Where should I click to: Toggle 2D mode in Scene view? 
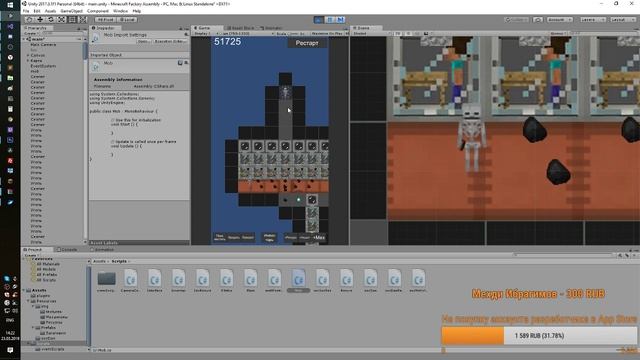398,33
